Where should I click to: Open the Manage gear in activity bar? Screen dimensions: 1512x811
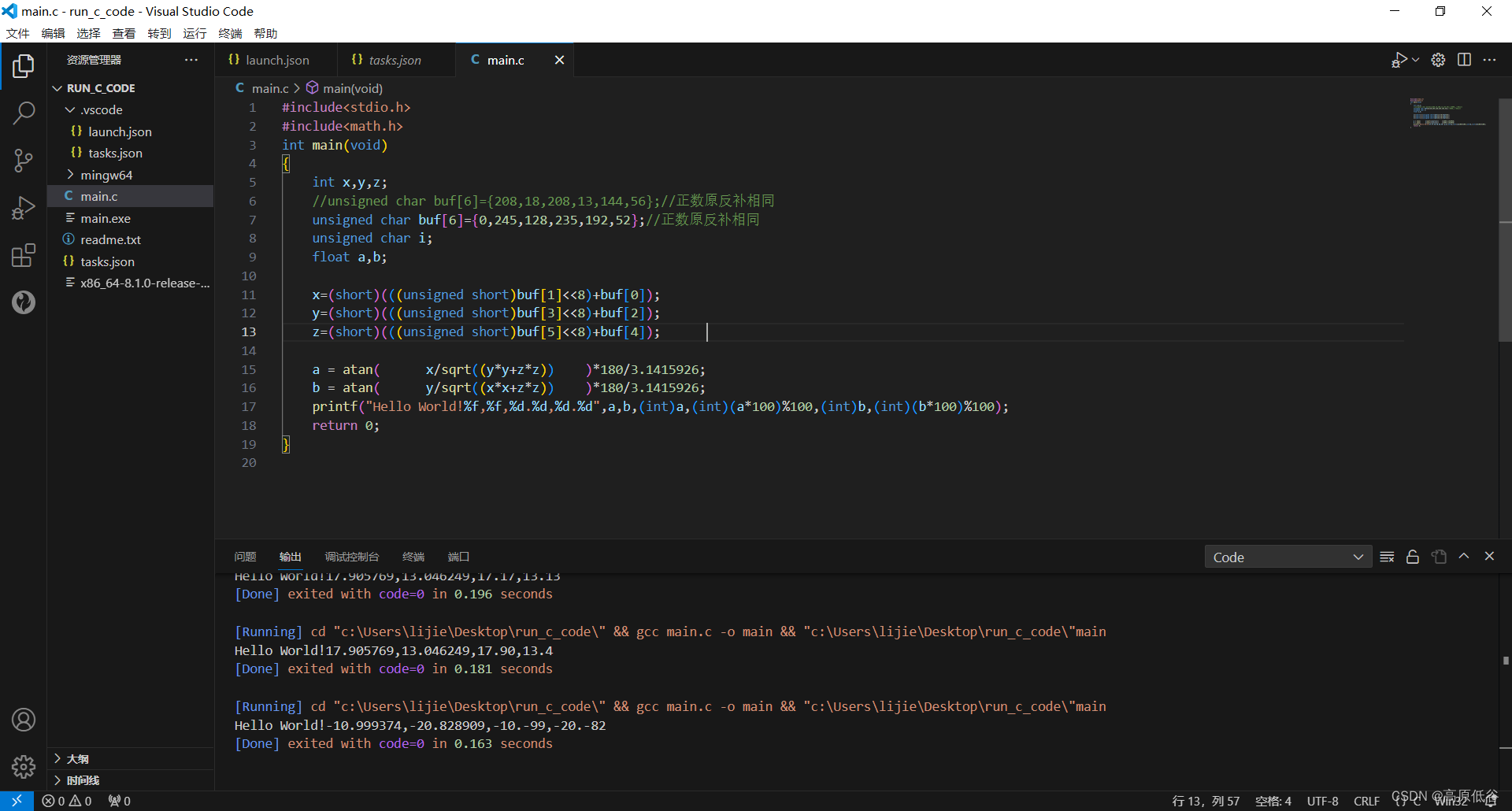24,767
